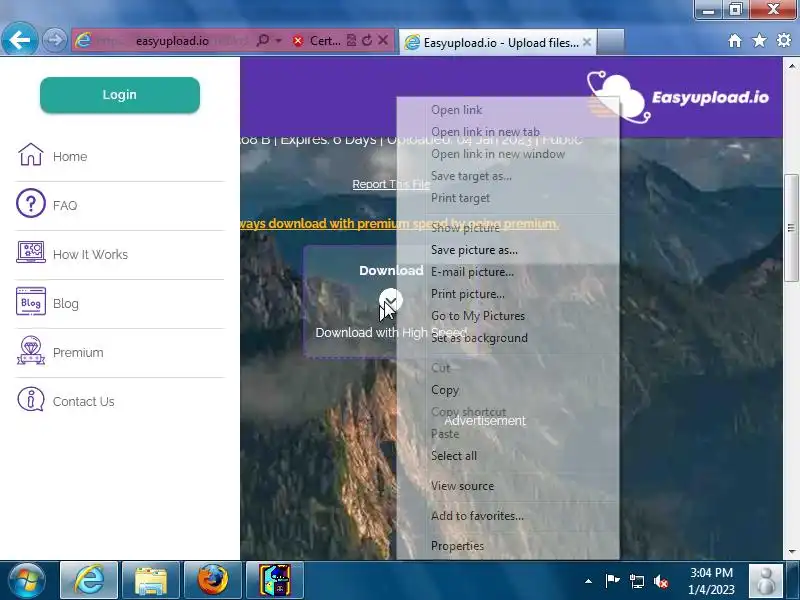Go back with the browser back arrow
This screenshot has height=600, width=800.
pyautogui.click(x=19, y=40)
